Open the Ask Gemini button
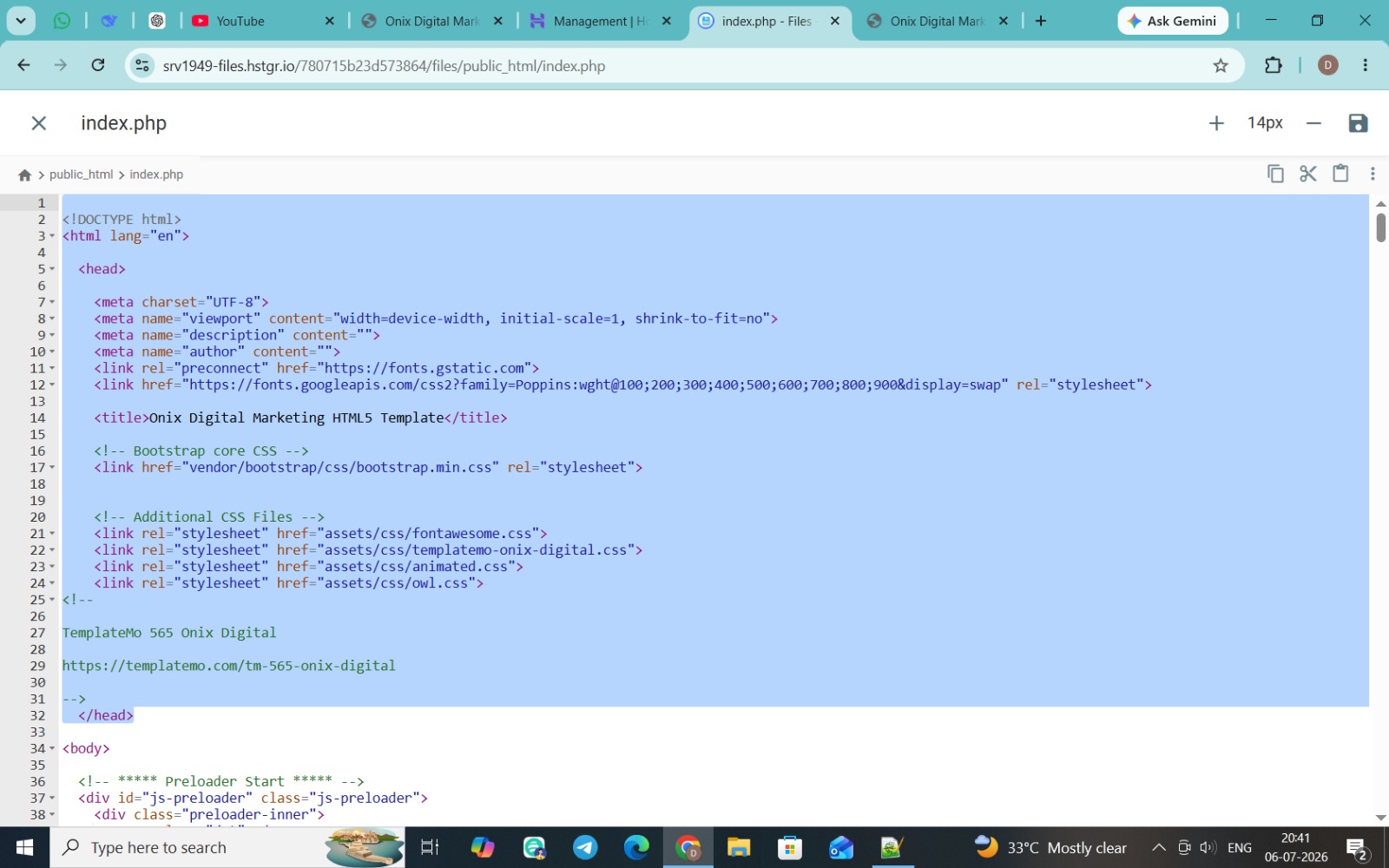The height and width of the screenshot is (868, 1389). (1172, 21)
